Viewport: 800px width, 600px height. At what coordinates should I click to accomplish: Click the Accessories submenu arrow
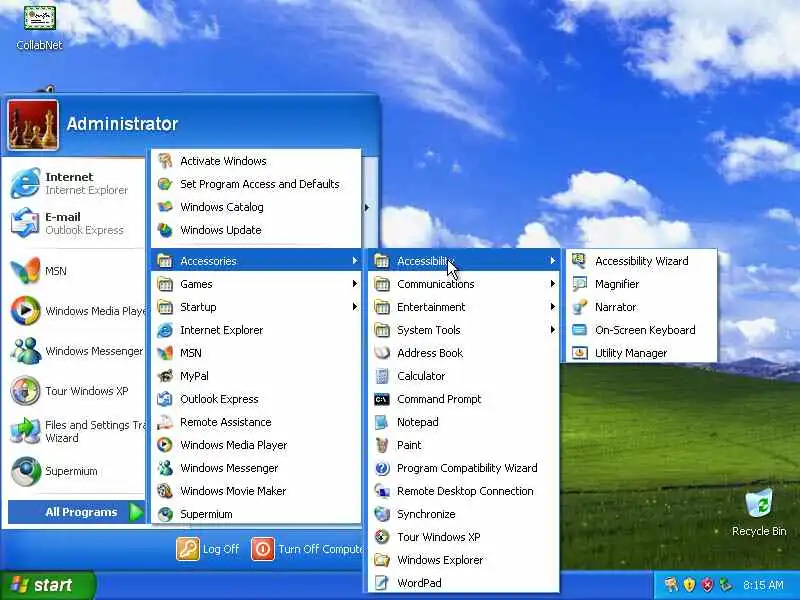point(355,261)
